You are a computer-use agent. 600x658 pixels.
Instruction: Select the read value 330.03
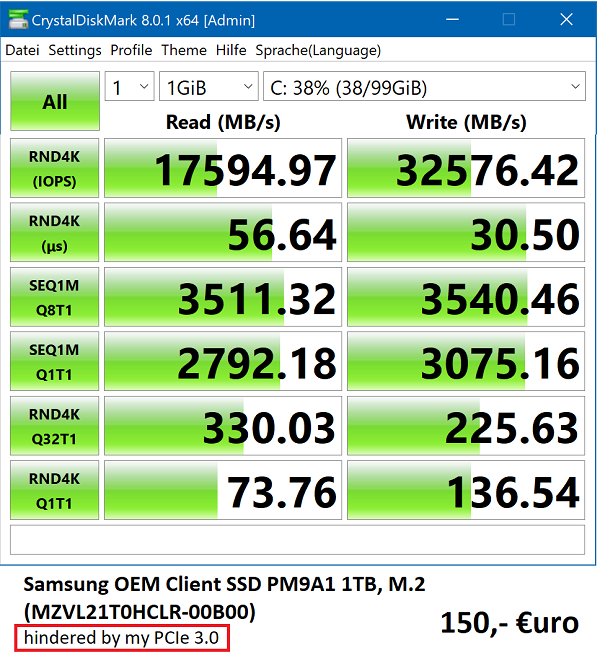pos(223,426)
